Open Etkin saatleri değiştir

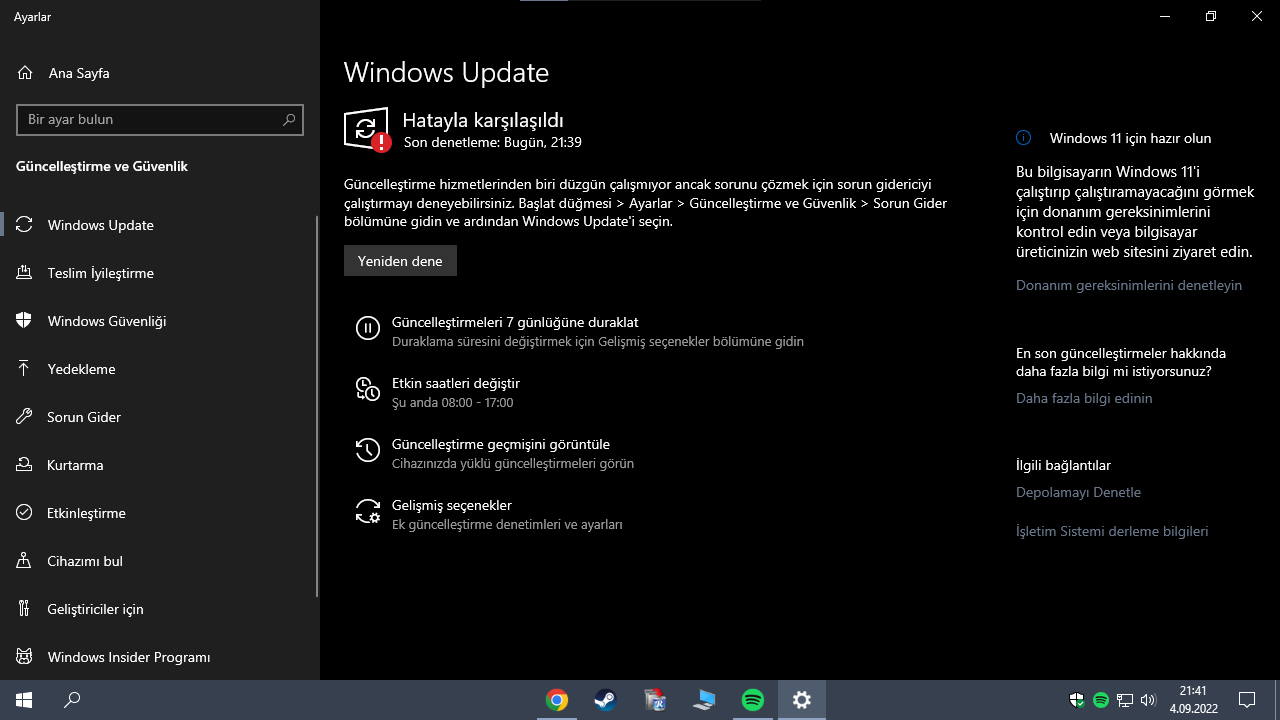(x=456, y=383)
